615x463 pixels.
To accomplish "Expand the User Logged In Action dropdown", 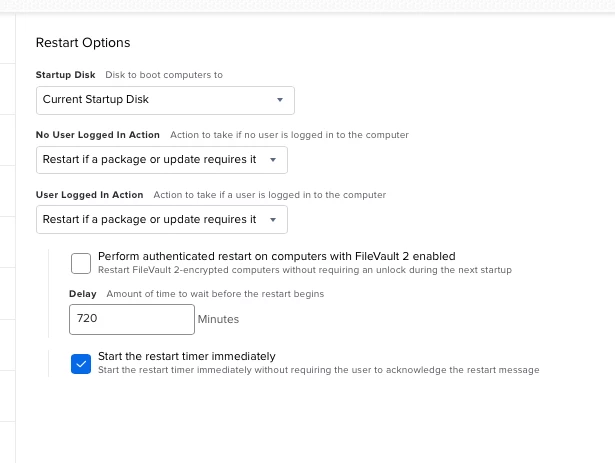I will [x=162, y=220].
